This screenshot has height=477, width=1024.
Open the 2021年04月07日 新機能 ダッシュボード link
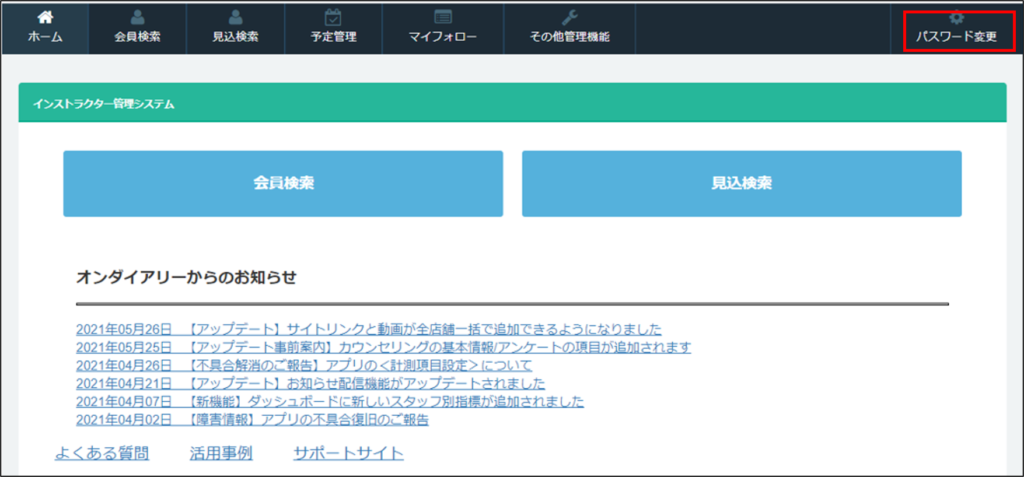[330, 401]
